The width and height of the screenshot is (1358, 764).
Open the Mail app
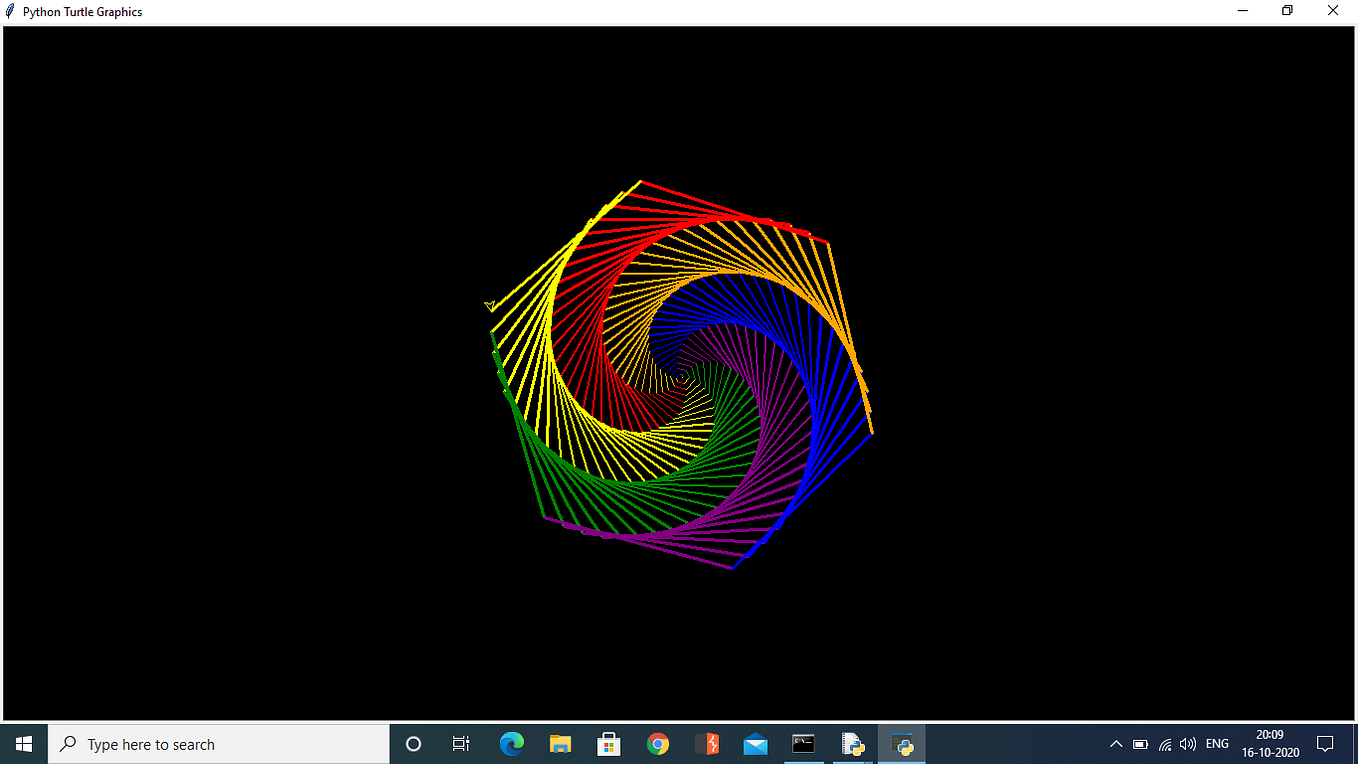(755, 744)
